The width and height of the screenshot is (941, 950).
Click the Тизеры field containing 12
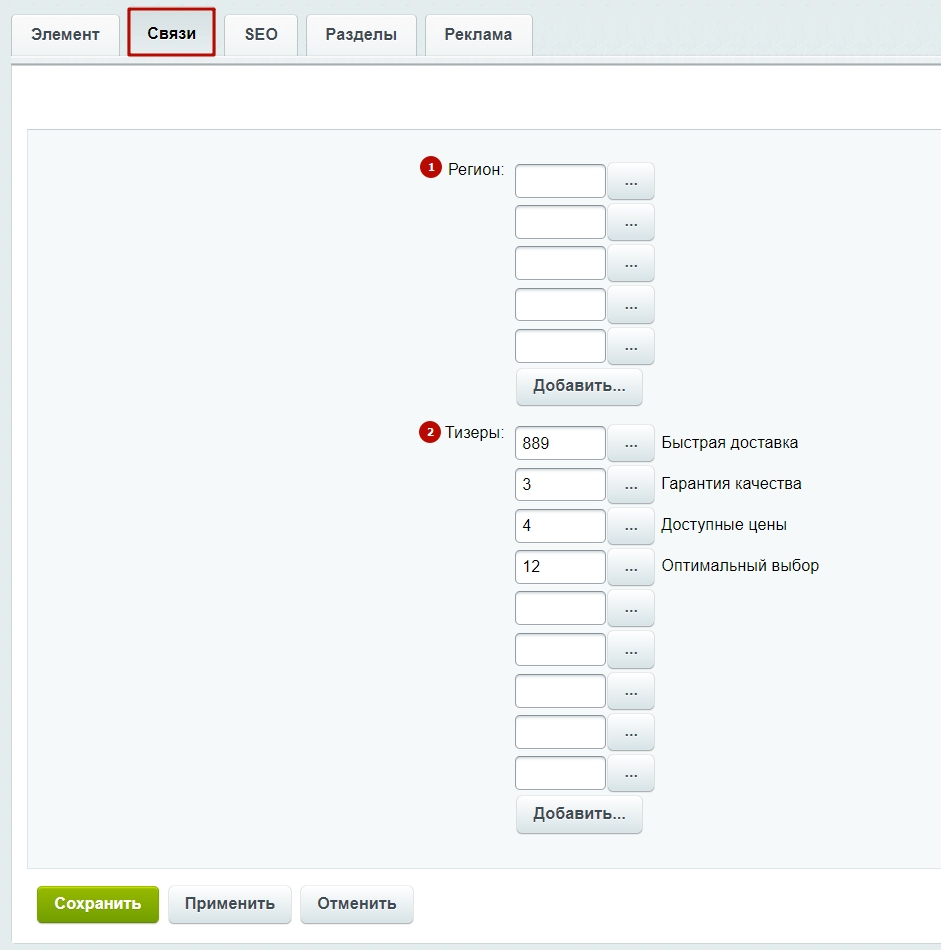pyautogui.click(x=560, y=567)
